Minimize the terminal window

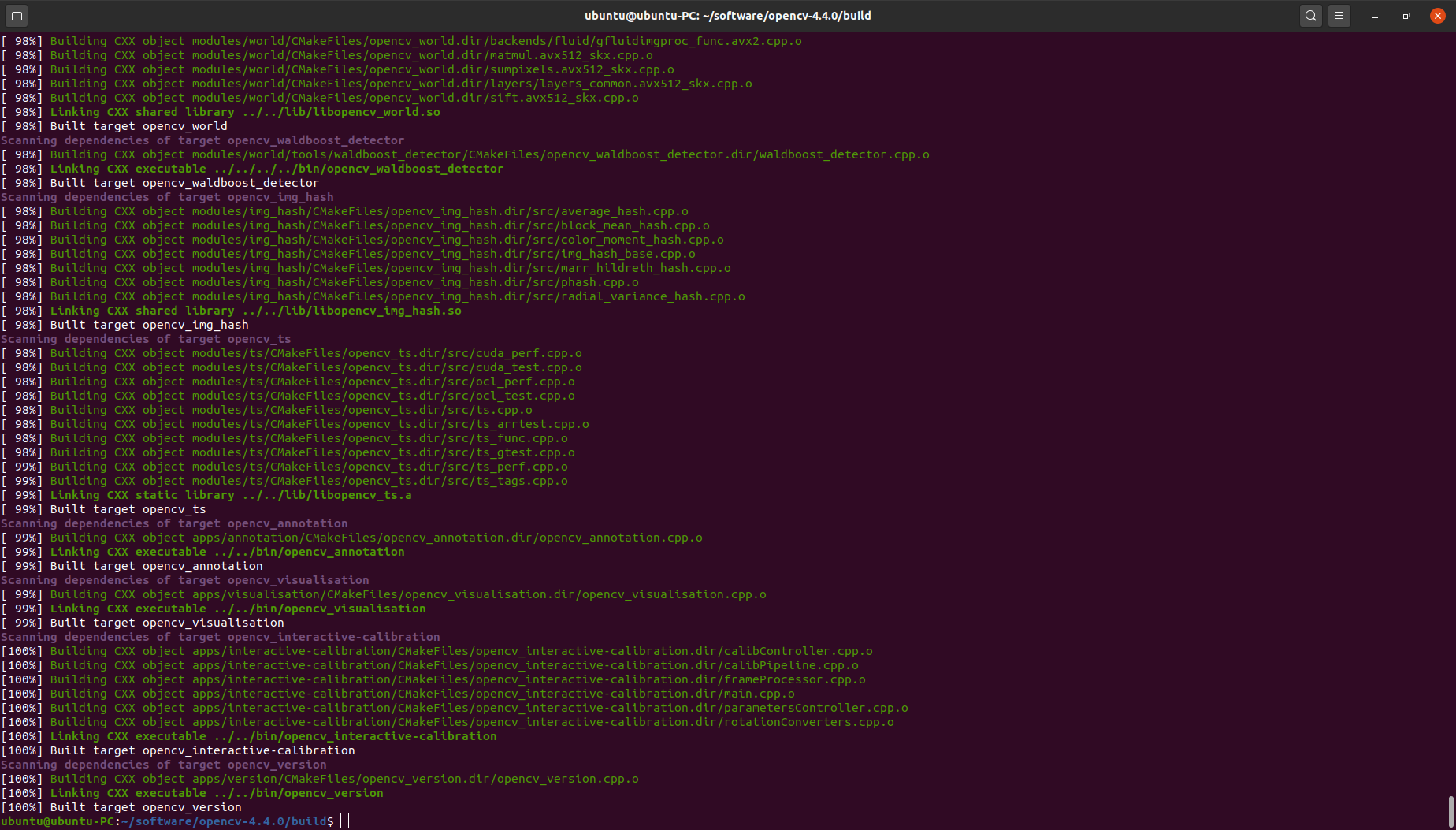click(1375, 16)
